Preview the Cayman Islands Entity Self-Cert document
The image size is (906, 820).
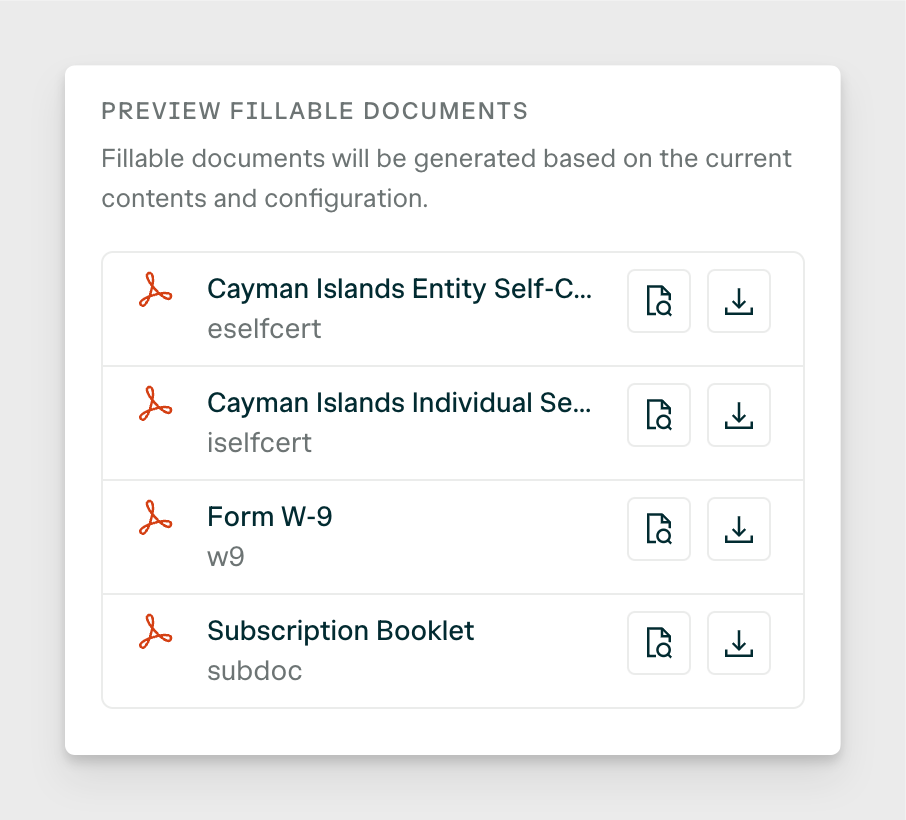[x=659, y=301]
